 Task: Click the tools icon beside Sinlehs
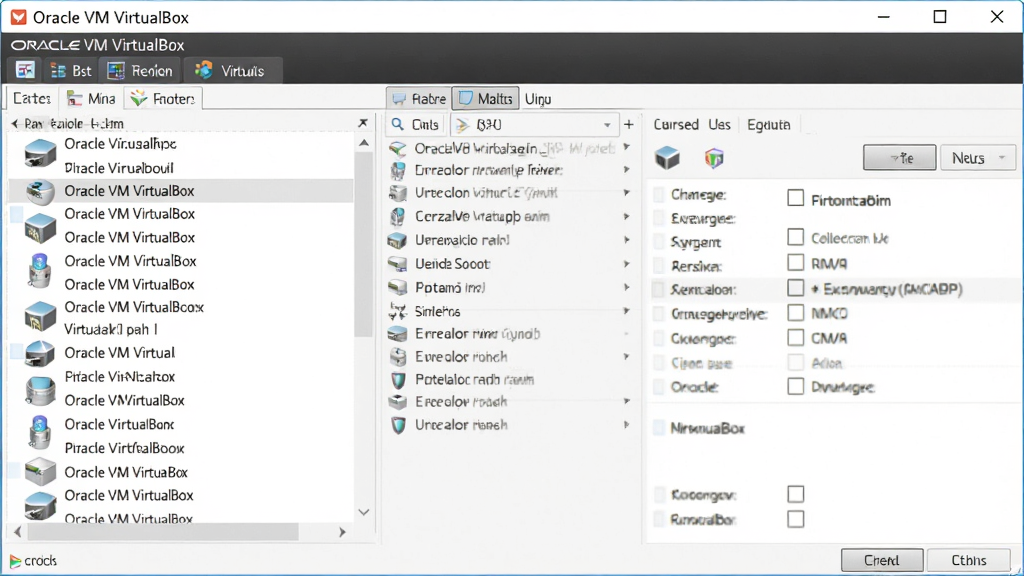398,312
